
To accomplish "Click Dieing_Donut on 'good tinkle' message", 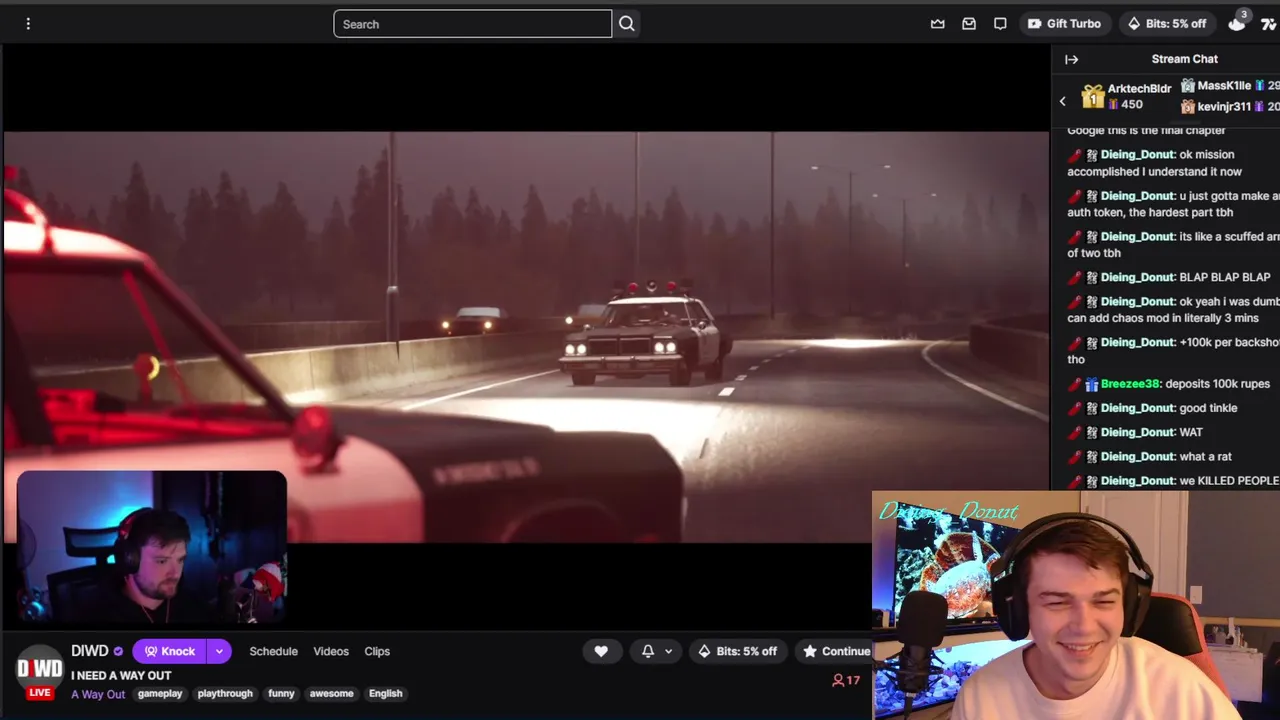I will tap(1137, 408).
